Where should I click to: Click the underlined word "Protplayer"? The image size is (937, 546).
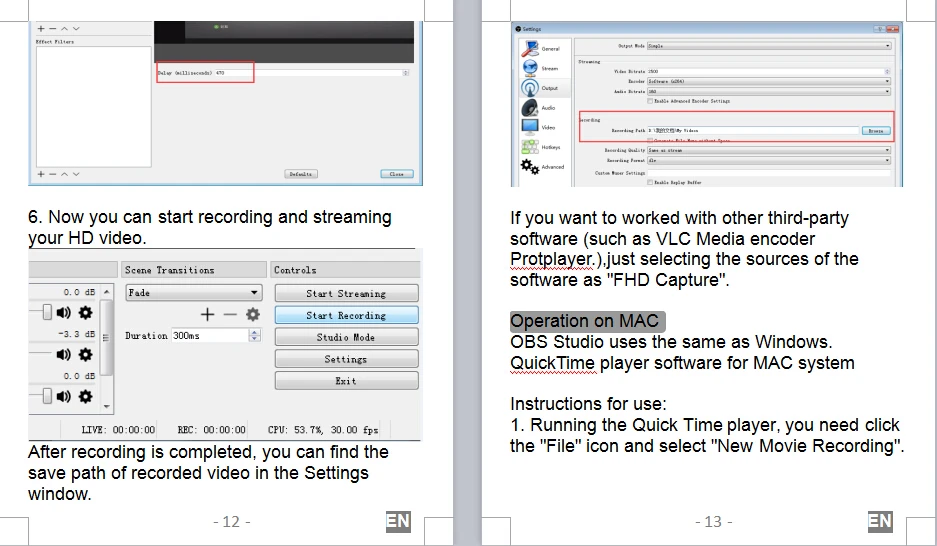[x=550, y=259]
